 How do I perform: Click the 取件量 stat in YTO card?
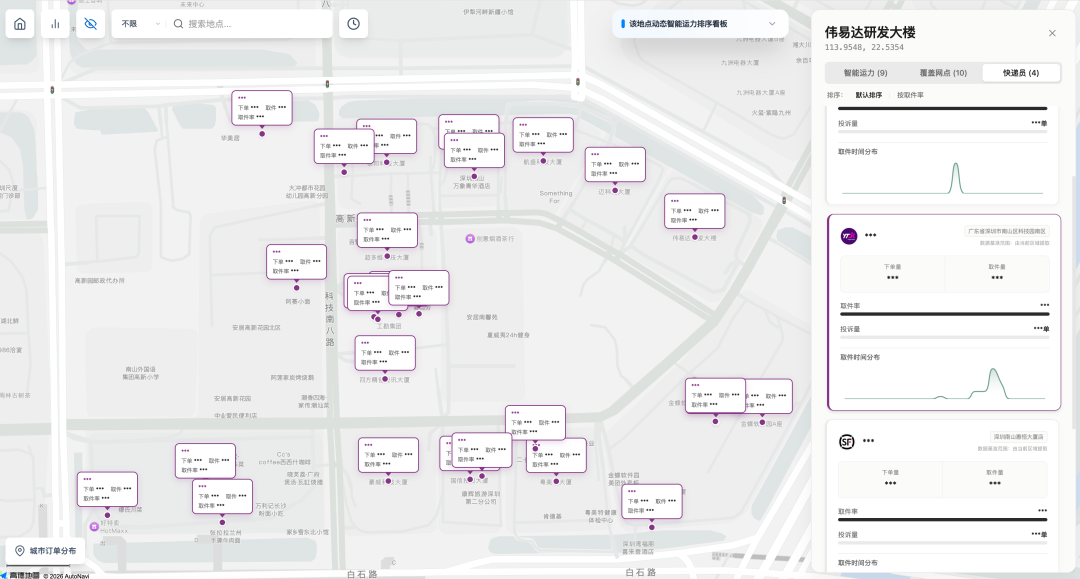coord(997,273)
